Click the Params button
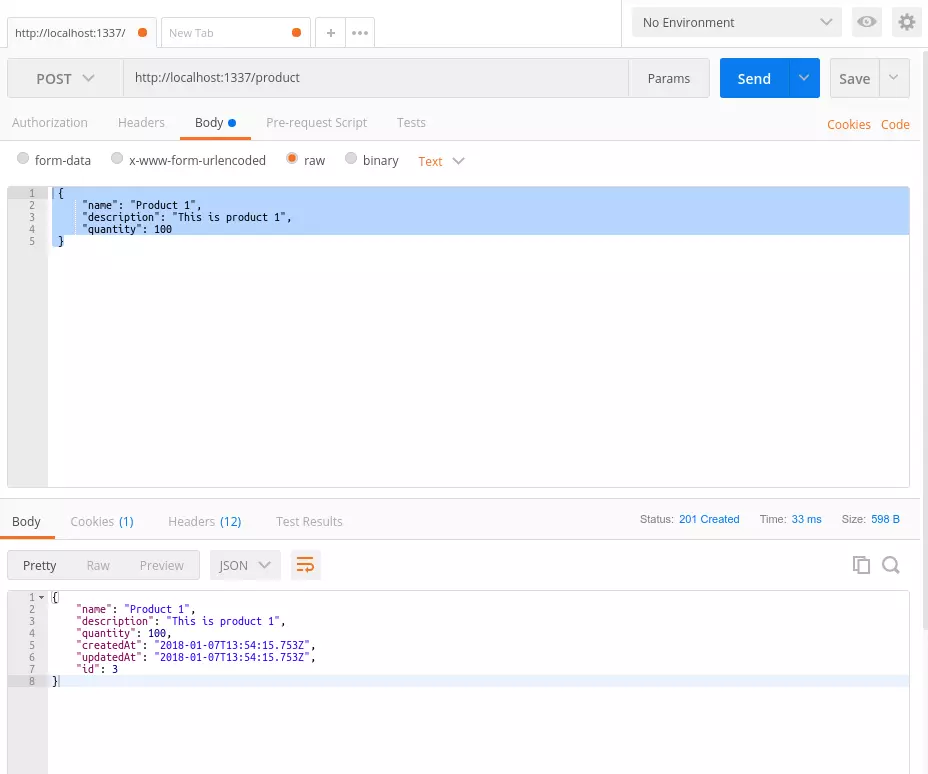 pyautogui.click(x=668, y=78)
